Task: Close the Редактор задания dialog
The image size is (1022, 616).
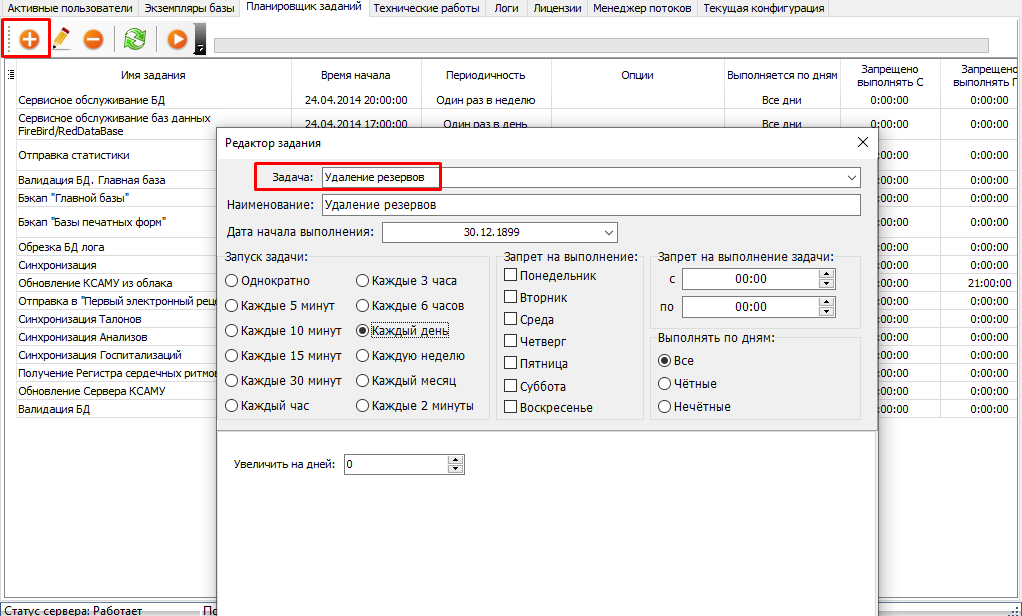Action: (863, 142)
